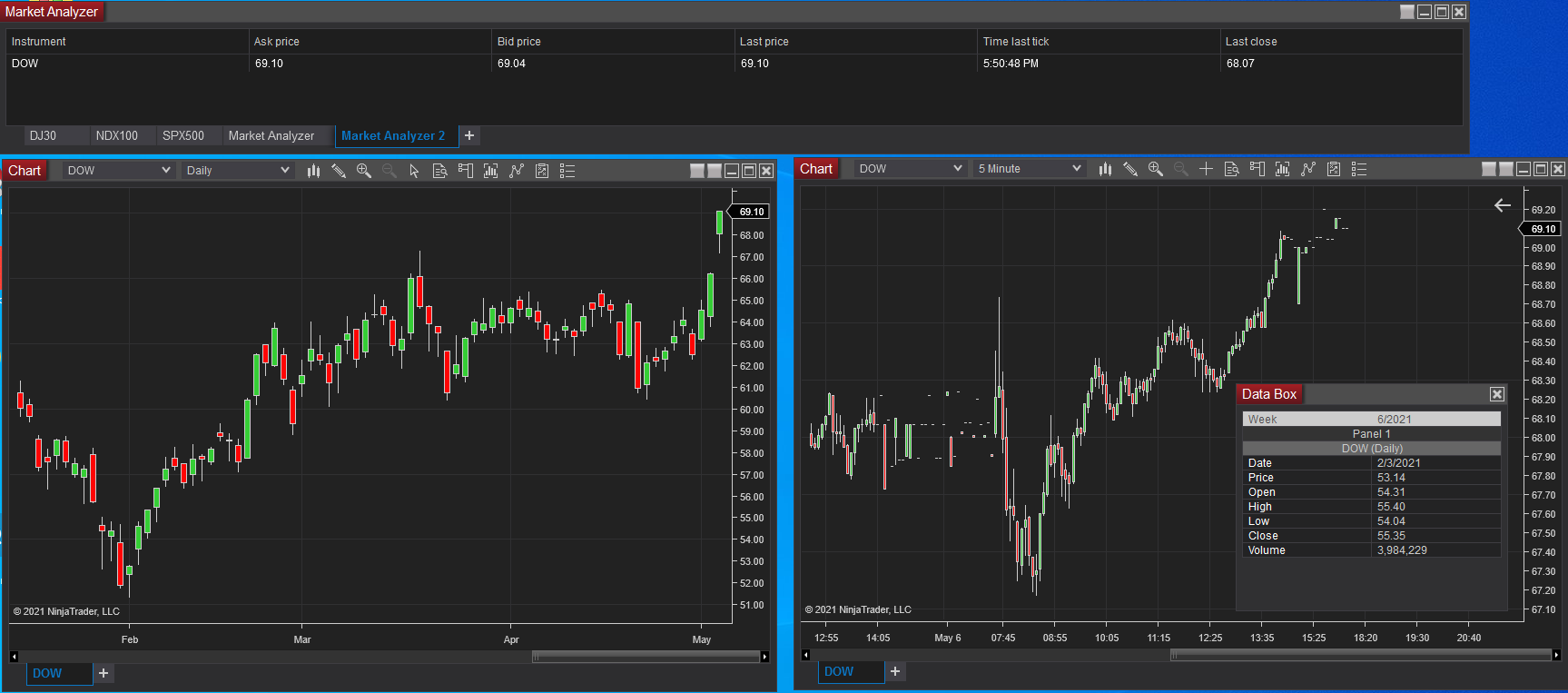Open Data Box icon in Daily chart toolbar
This screenshot has width=1568, height=693.
point(440,171)
